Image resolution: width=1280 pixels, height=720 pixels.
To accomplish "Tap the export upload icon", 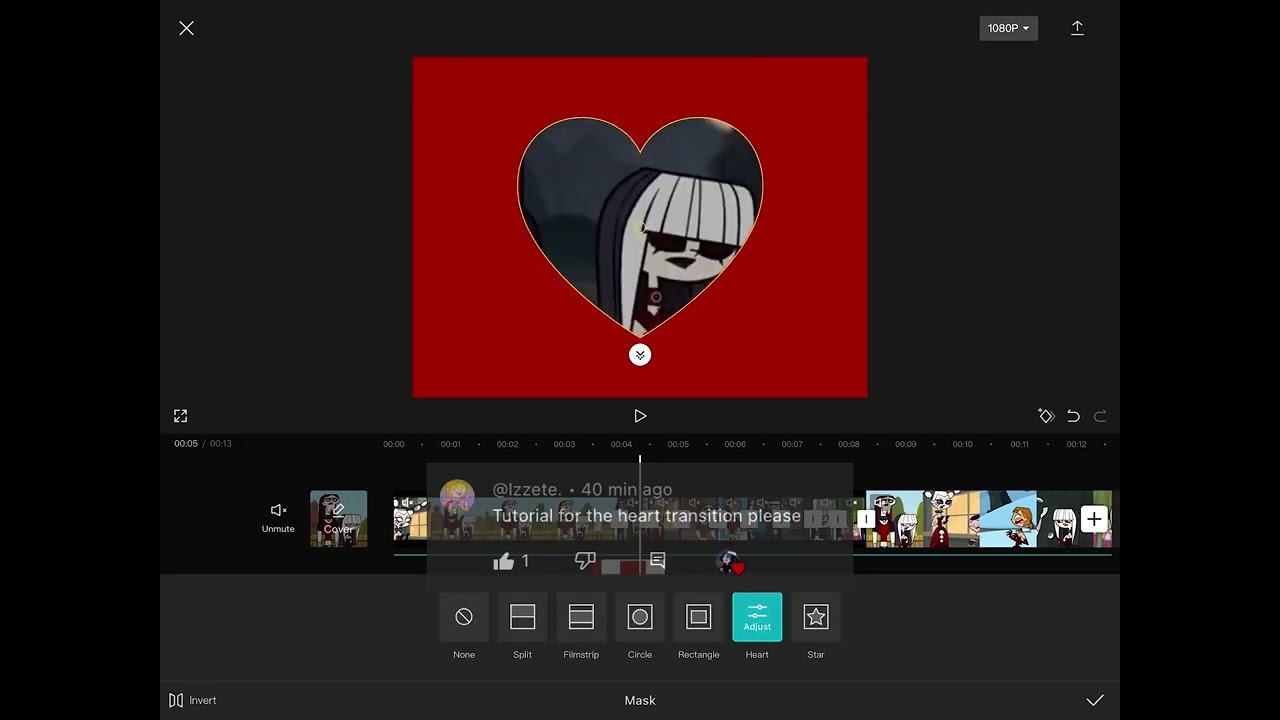I will click(1077, 28).
